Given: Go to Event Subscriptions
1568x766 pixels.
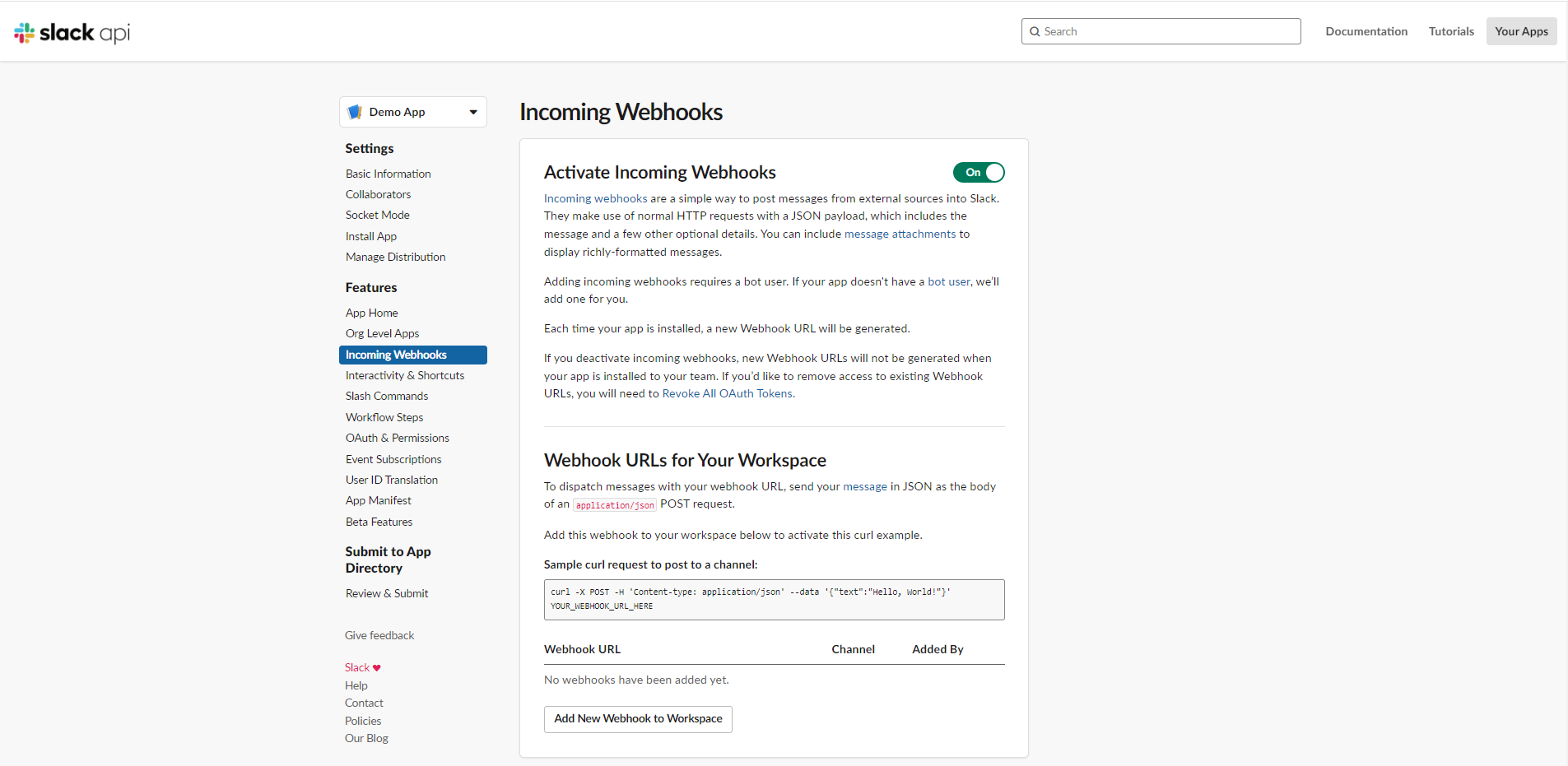Looking at the screenshot, I should [393, 459].
